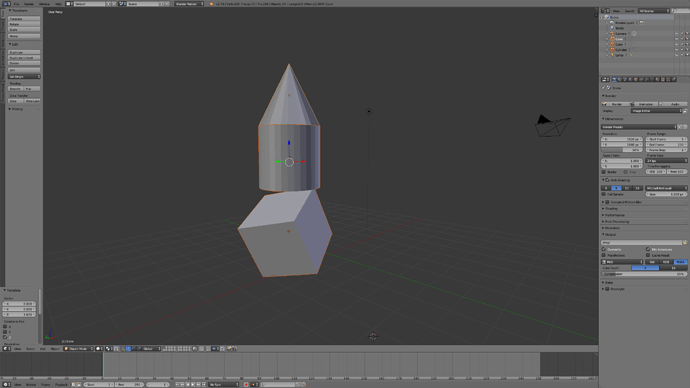Click the Compression slider

tap(644, 274)
